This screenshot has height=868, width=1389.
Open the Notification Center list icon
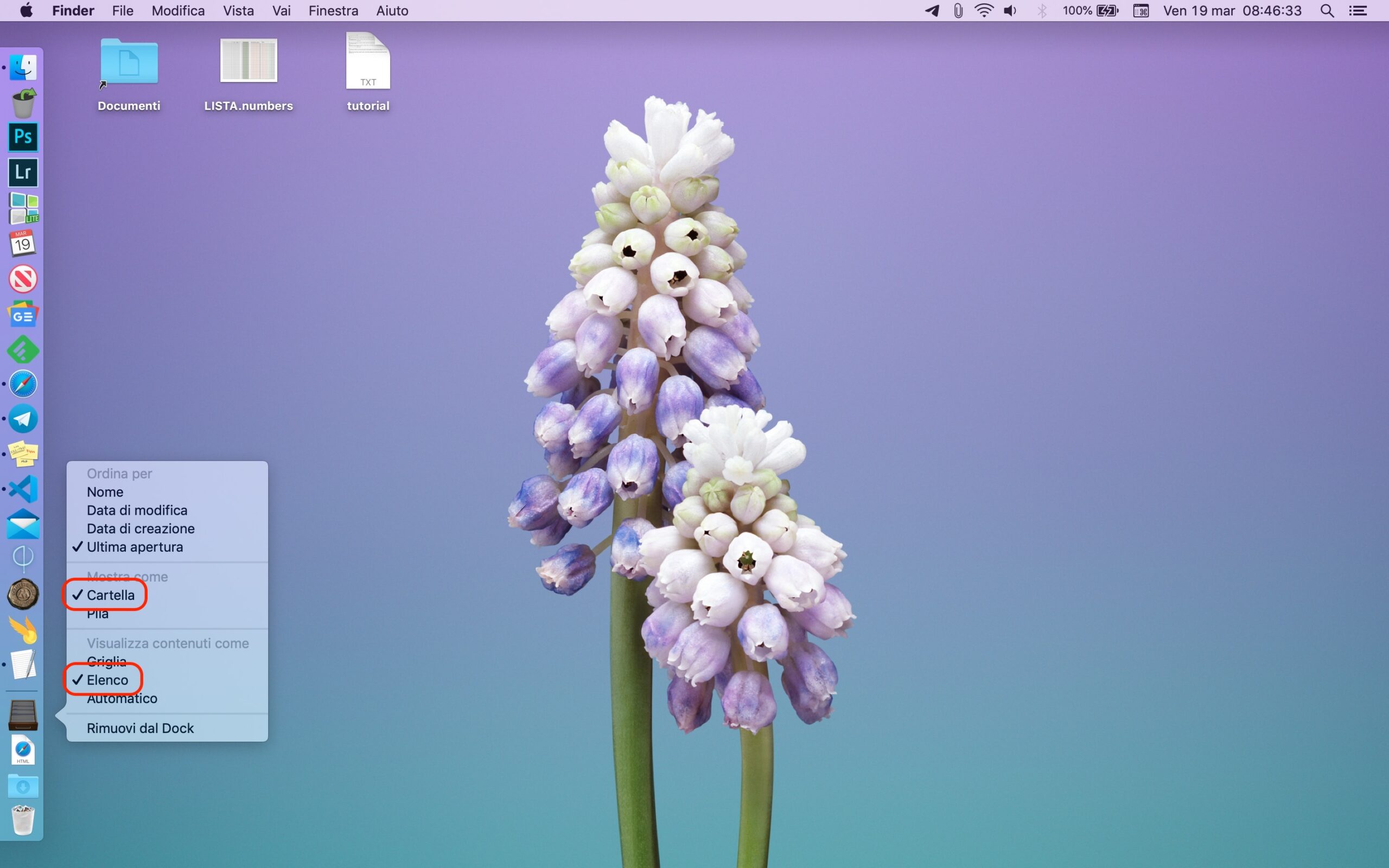1358,11
